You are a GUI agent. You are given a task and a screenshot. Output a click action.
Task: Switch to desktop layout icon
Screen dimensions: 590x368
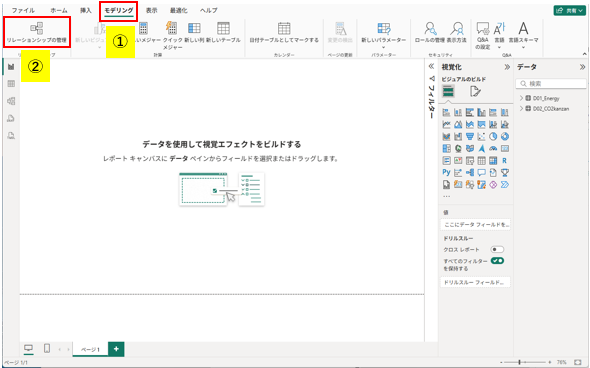click(x=29, y=348)
